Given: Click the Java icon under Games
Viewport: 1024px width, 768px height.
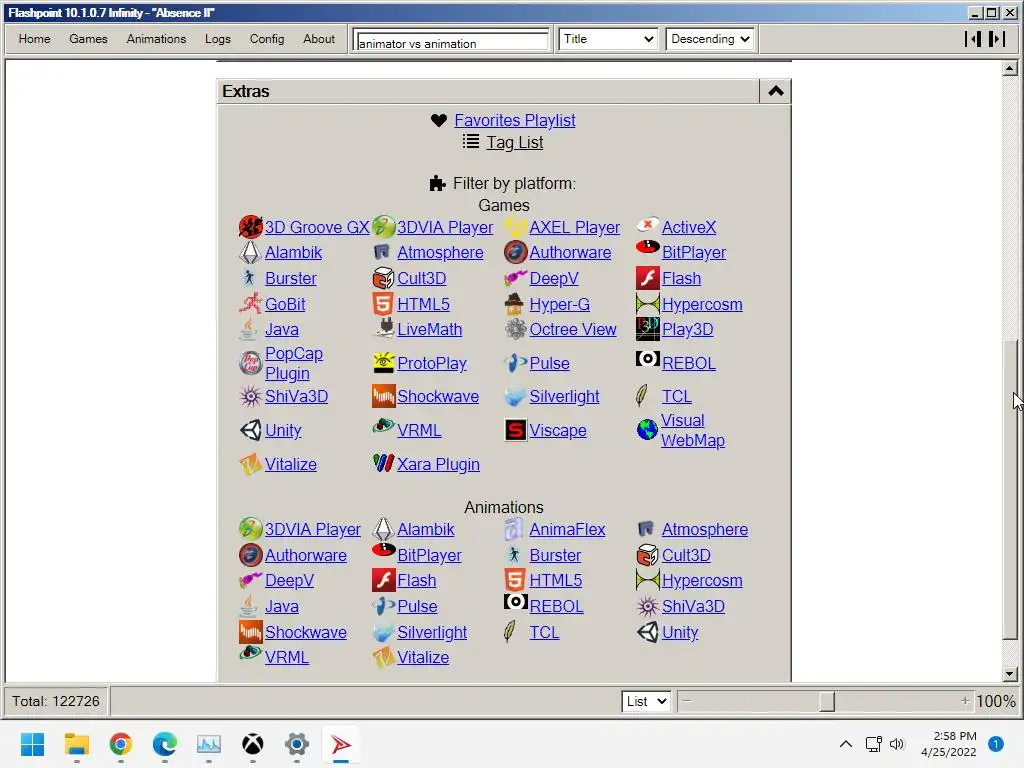Looking at the screenshot, I should (x=249, y=329).
